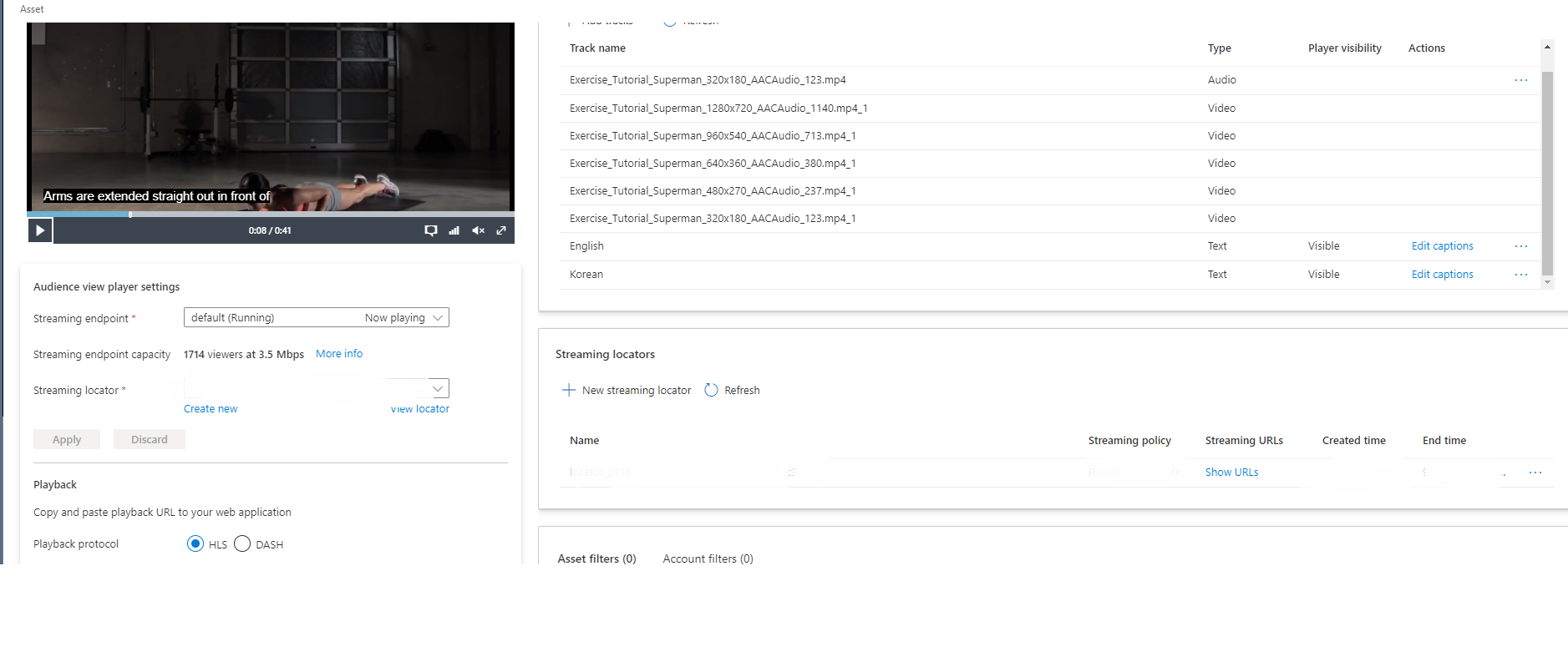Click the Asset breadcrumb text
1568x647 pixels.
pos(32,9)
